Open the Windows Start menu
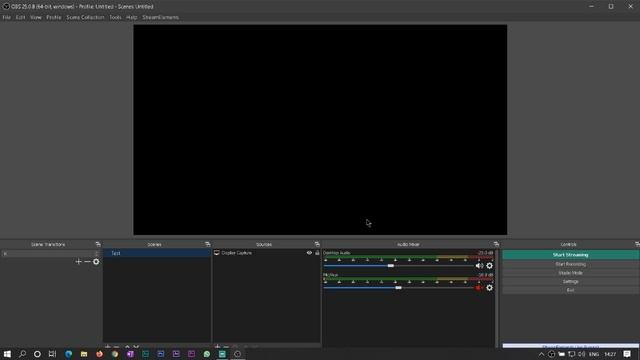Image resolution: width=640 pixels, height=360 pixels. [x=7, y=354]
